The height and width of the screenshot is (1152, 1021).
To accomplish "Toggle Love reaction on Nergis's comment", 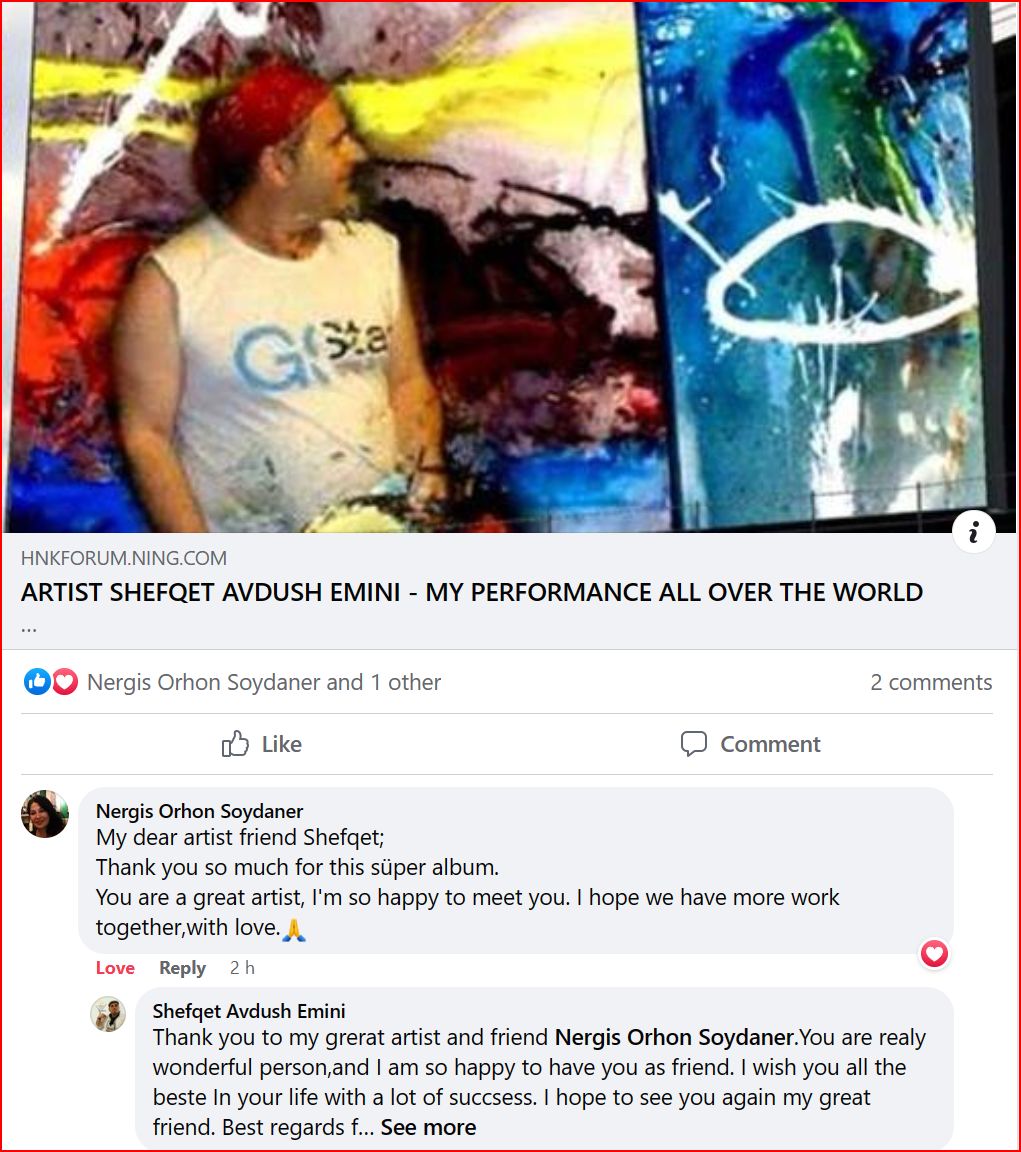I will pos(115,968).
